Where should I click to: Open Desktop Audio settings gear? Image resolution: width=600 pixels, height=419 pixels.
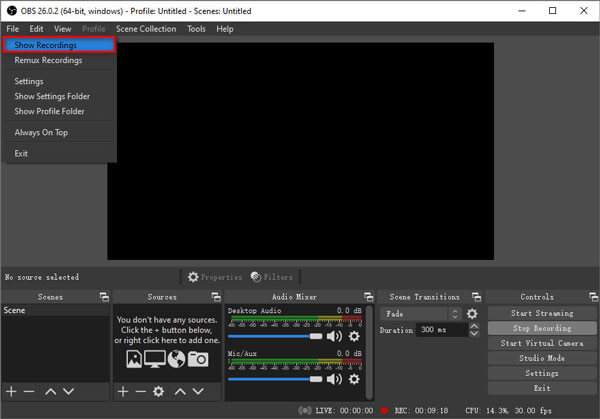click(x=354, y=336)
